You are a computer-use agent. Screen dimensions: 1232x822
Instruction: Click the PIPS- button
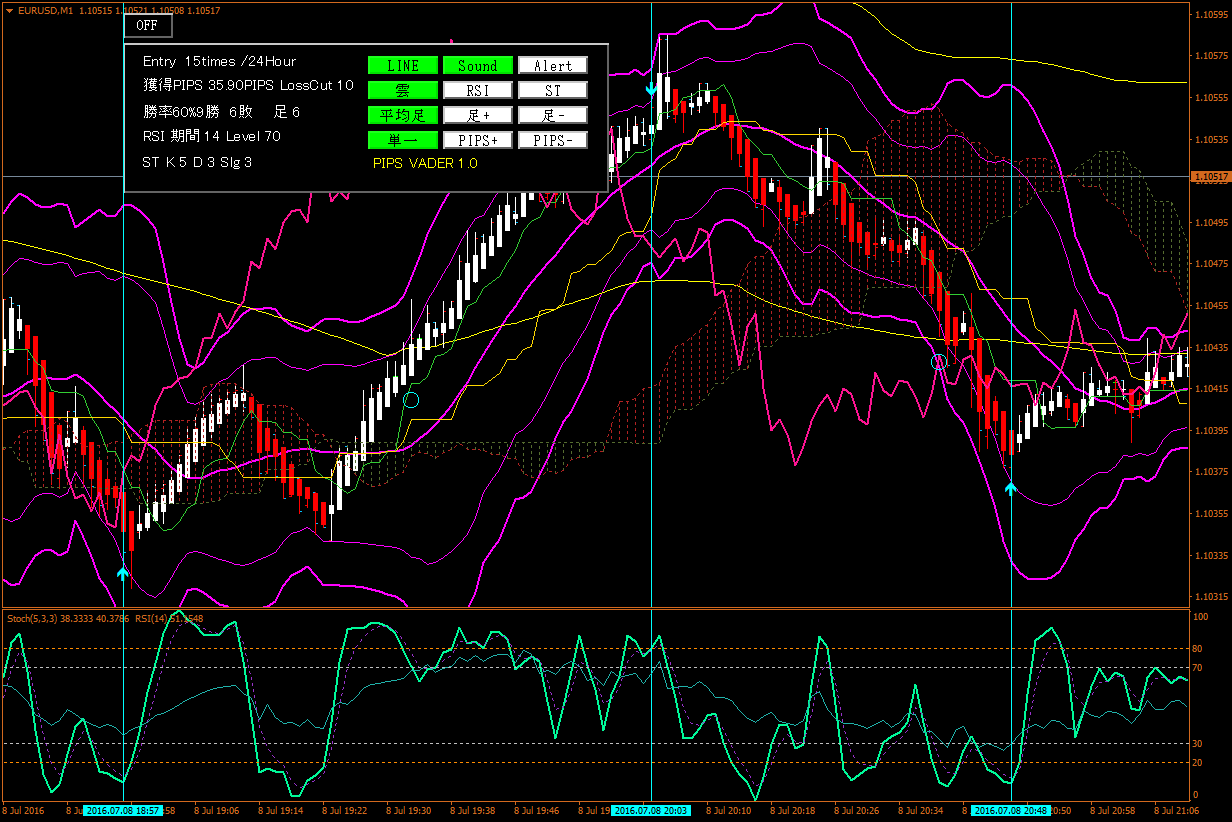coord(553,140)
